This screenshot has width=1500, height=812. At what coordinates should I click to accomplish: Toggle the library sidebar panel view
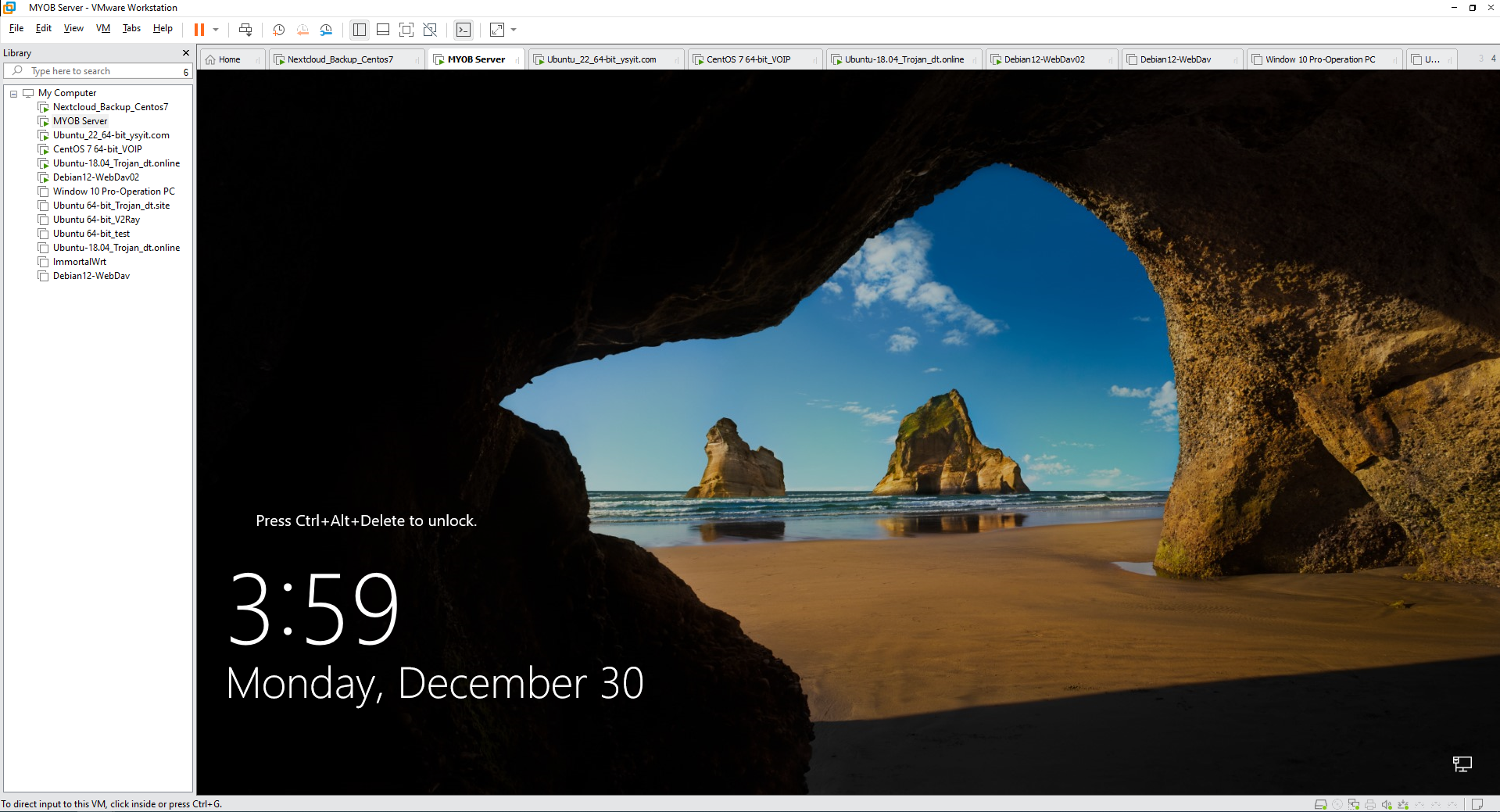coord(360,30)
